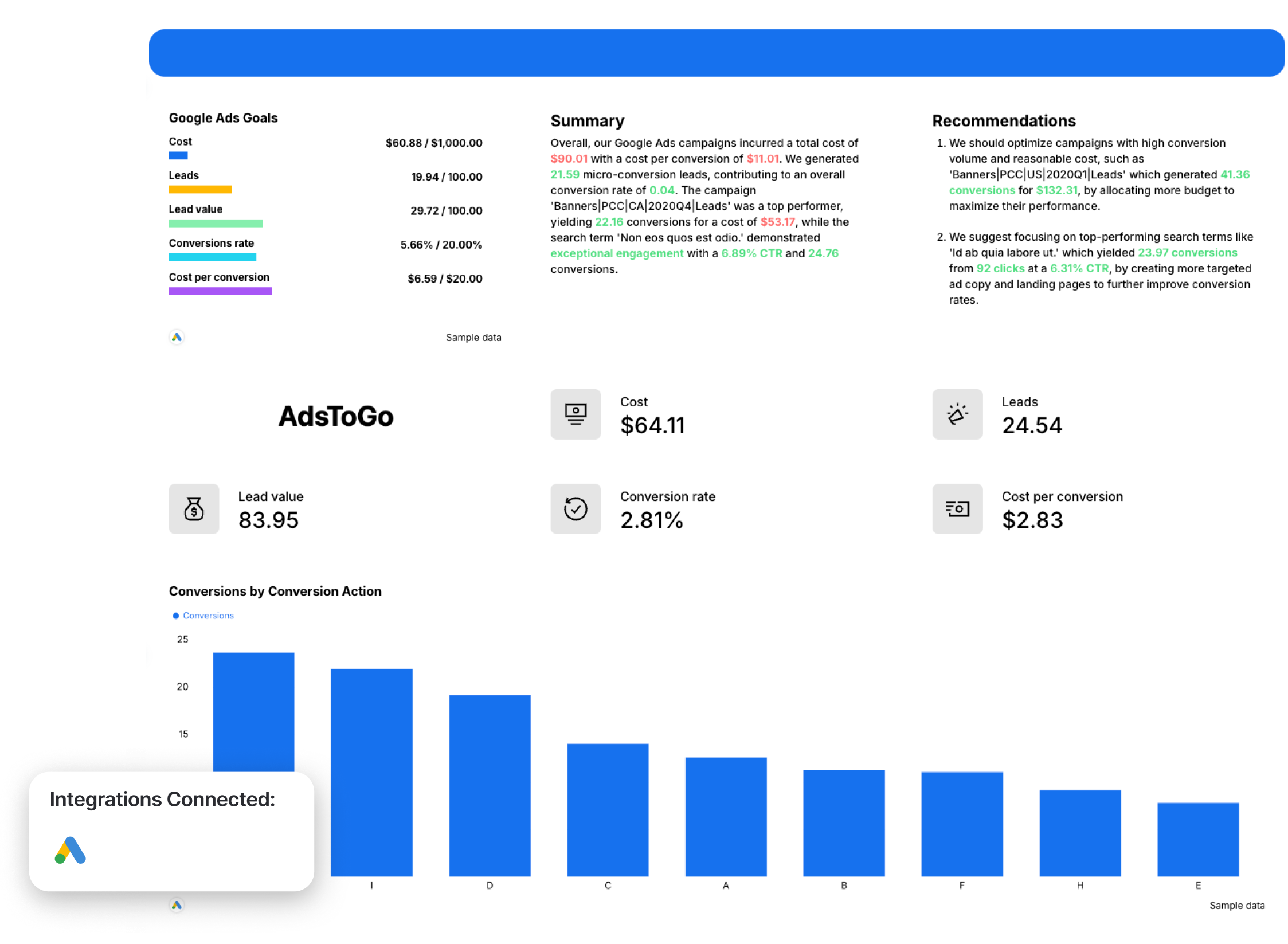Expand the Recommendations section header
The width and height of the screenshot is (1288, 944).
[x=1004, y=121]
